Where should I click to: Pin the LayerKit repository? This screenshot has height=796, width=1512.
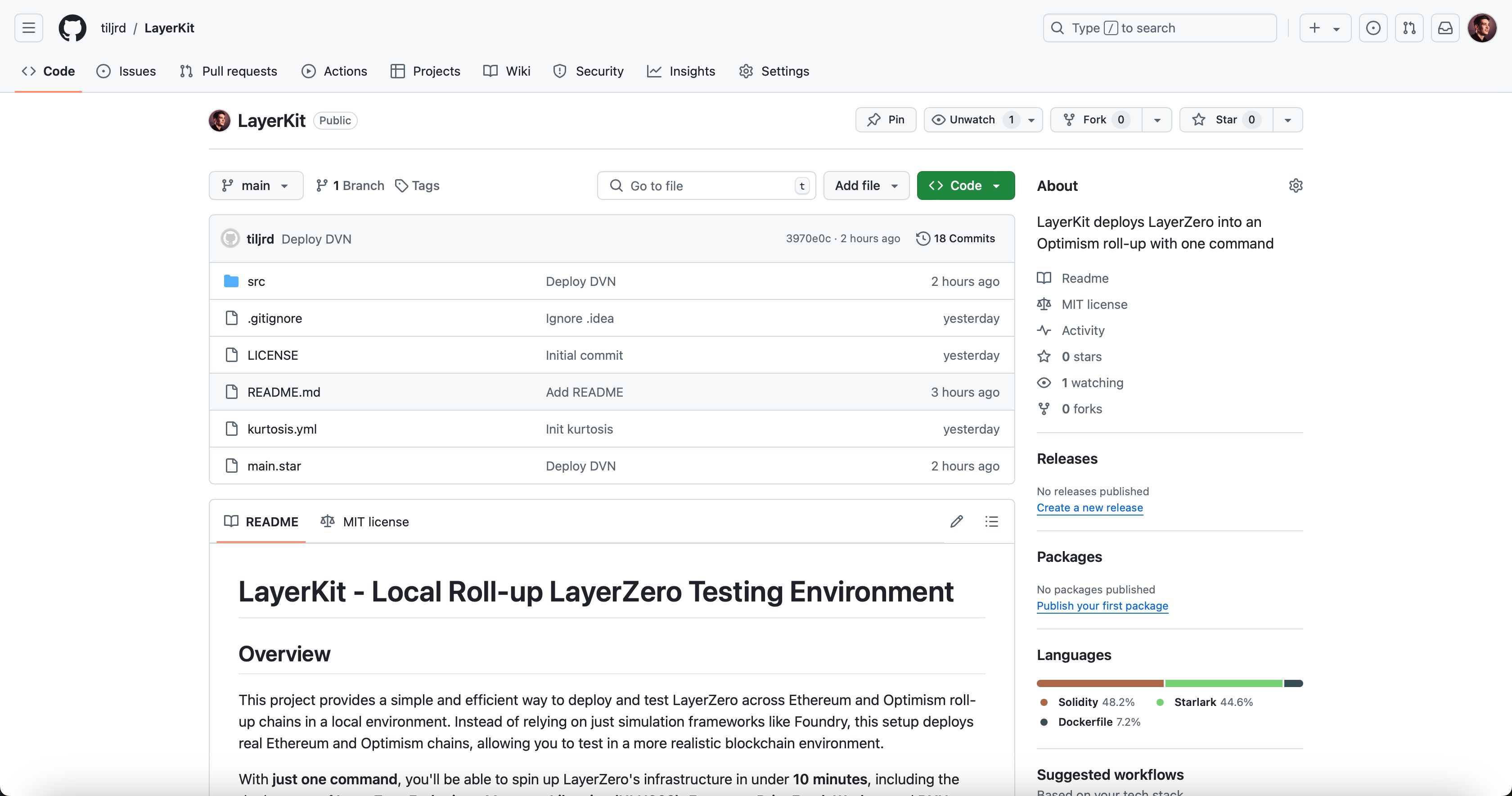point(885,120)
